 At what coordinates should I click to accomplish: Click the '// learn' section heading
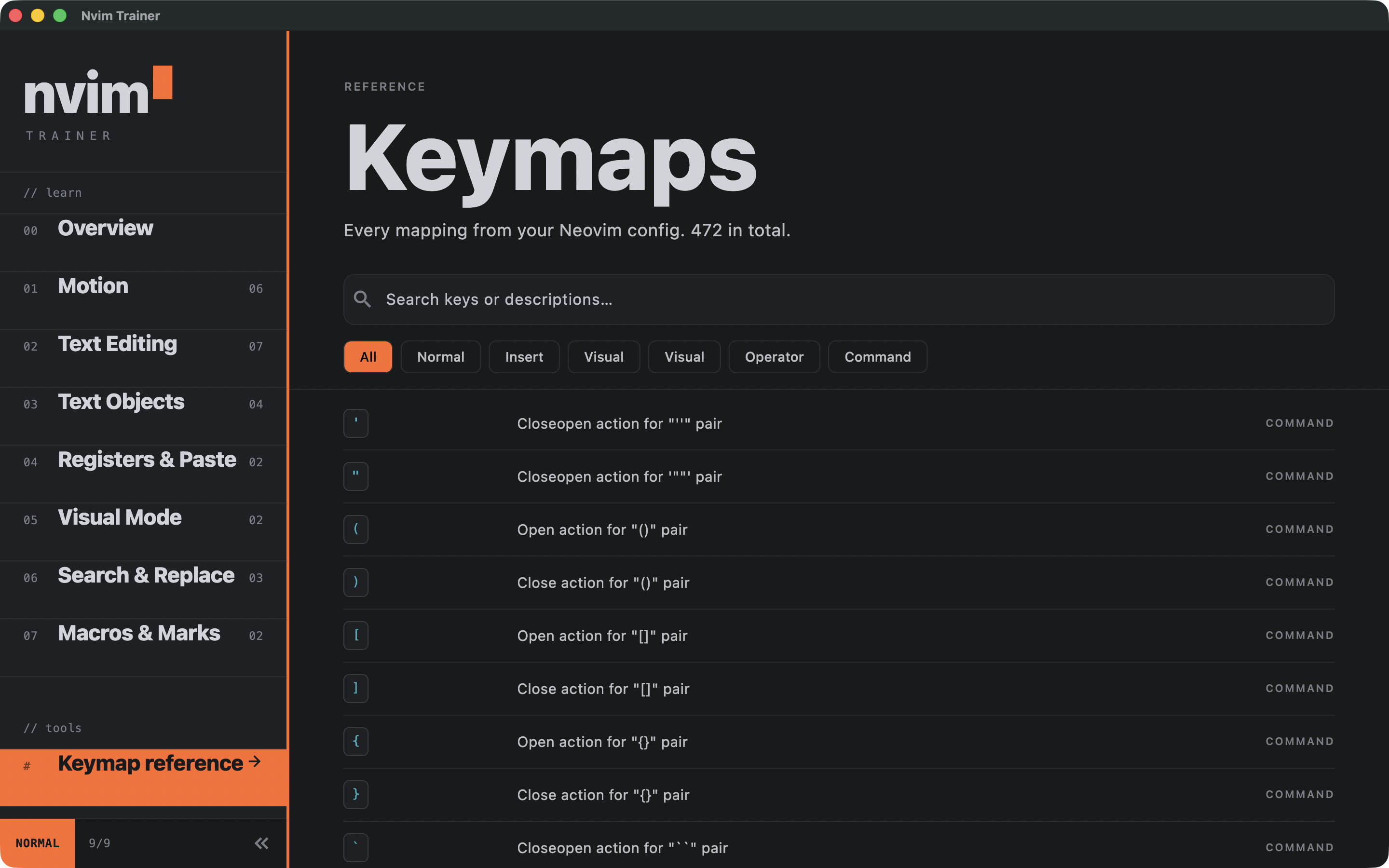(53, 193)
